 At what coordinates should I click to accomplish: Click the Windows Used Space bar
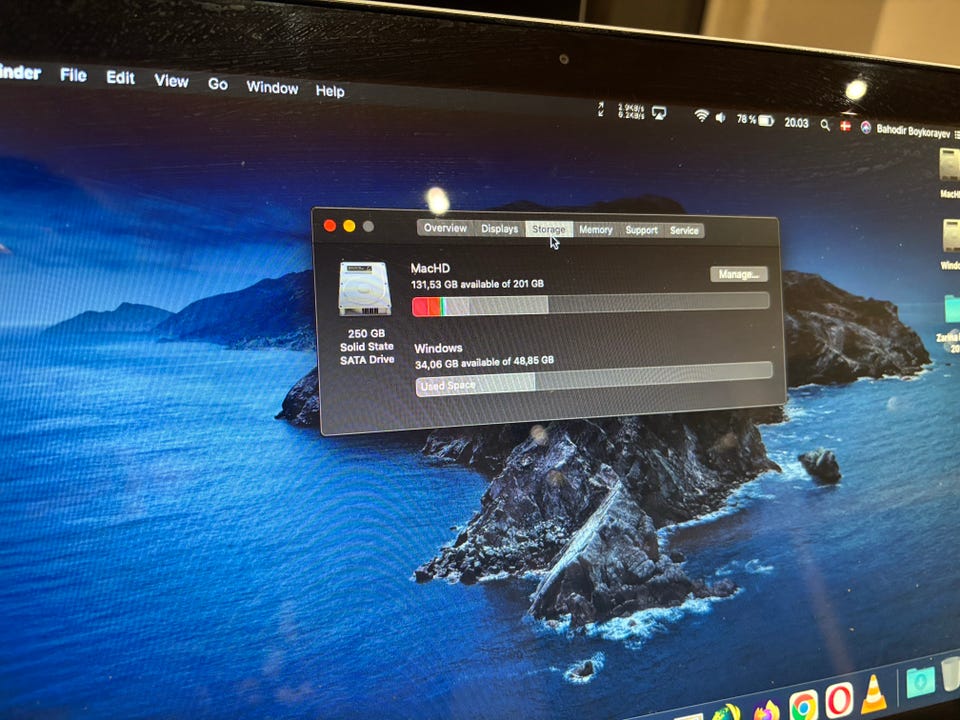tap(594, 379)
